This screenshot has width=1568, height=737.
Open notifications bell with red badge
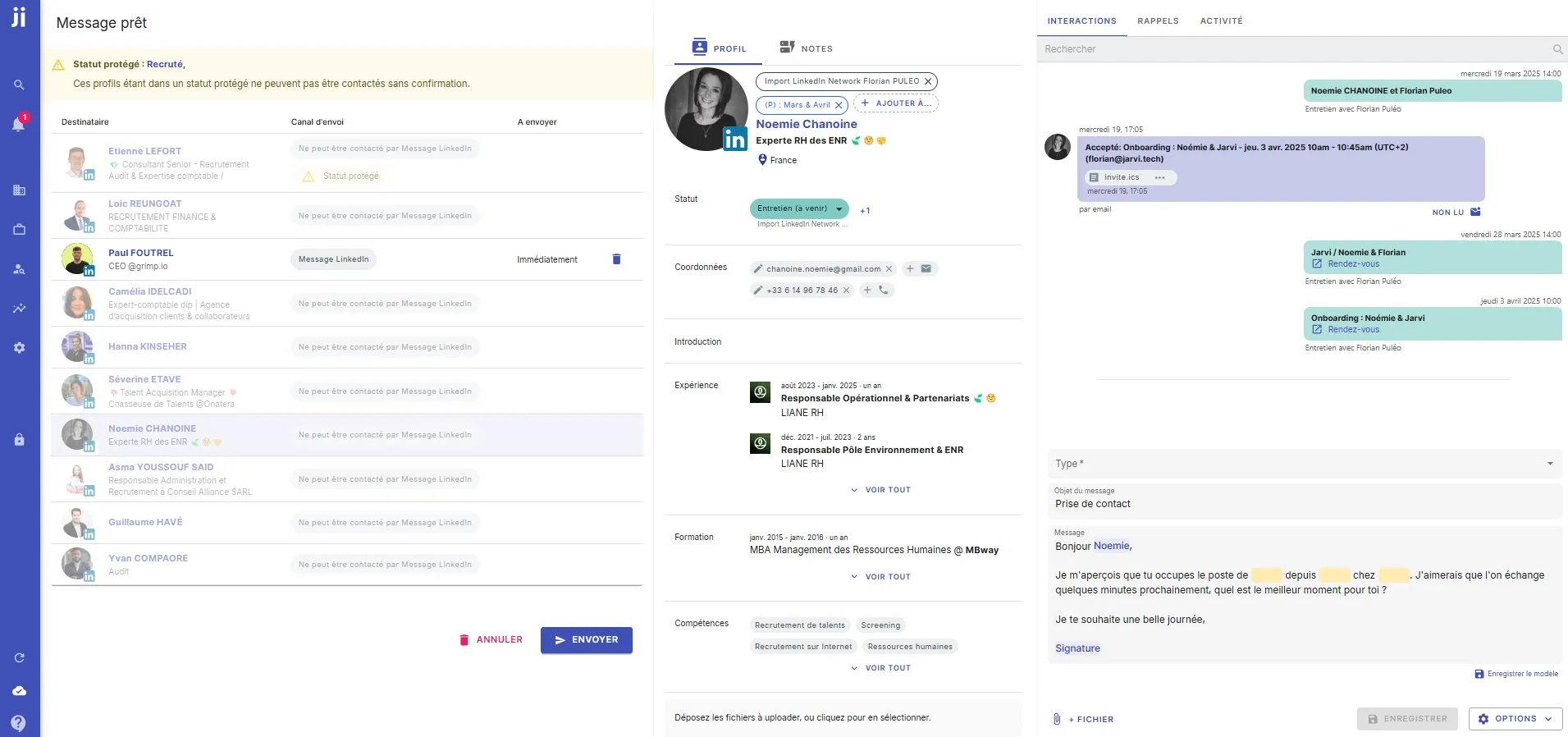click(x=19, y=124)
